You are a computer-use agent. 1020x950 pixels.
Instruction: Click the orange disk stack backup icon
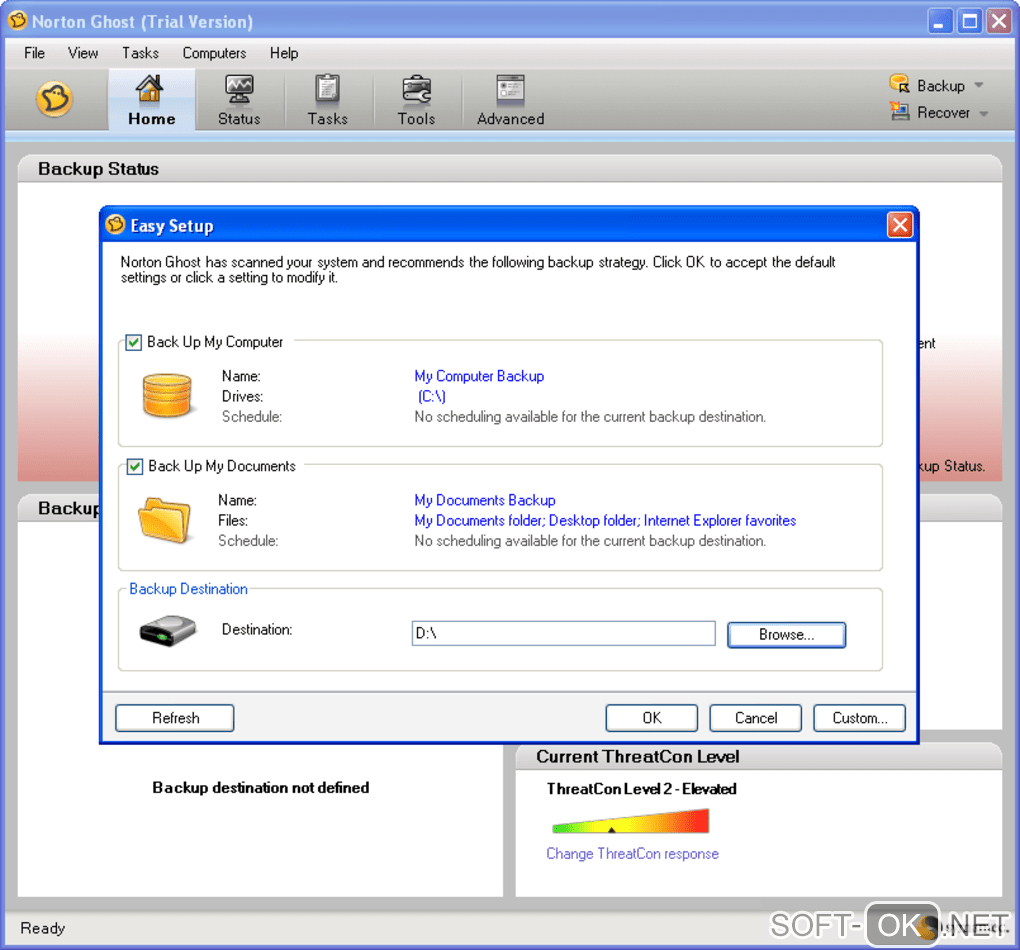(167, 395)
